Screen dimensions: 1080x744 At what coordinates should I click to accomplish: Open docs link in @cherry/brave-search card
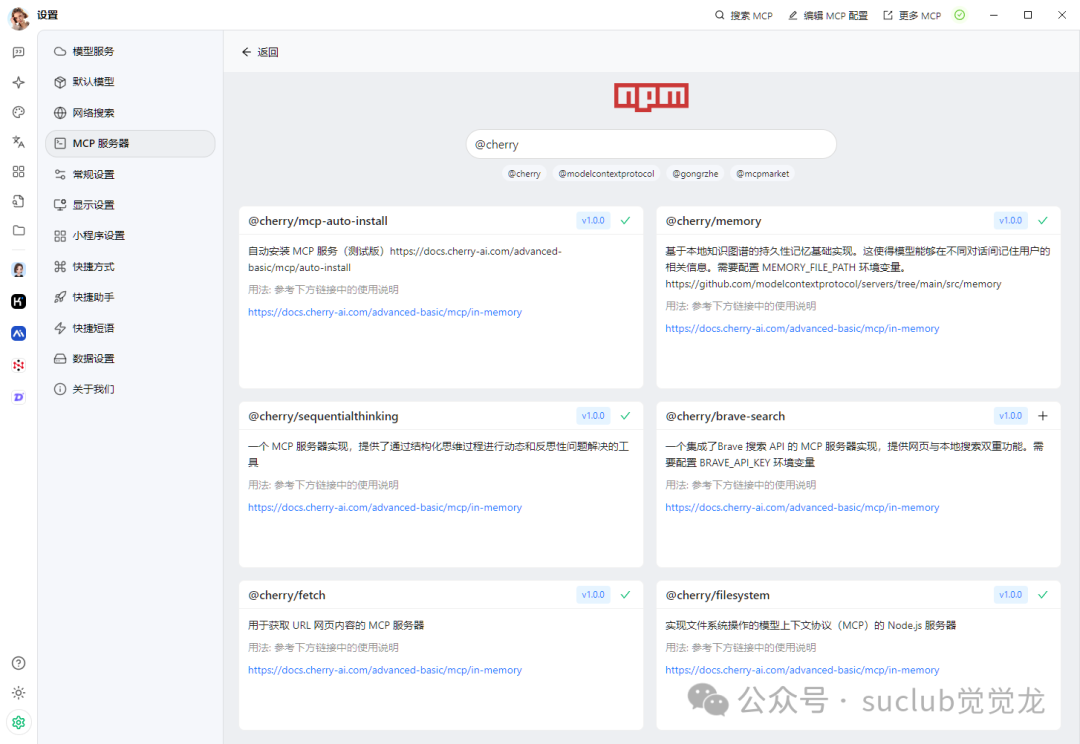tap(802, 508)
